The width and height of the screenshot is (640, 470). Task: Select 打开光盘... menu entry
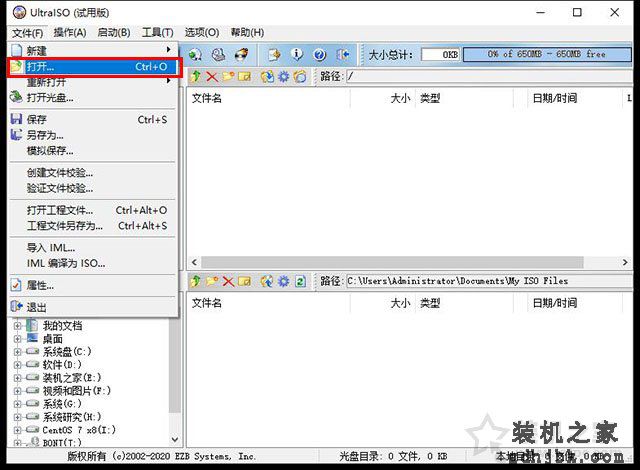tap(94, 98)
